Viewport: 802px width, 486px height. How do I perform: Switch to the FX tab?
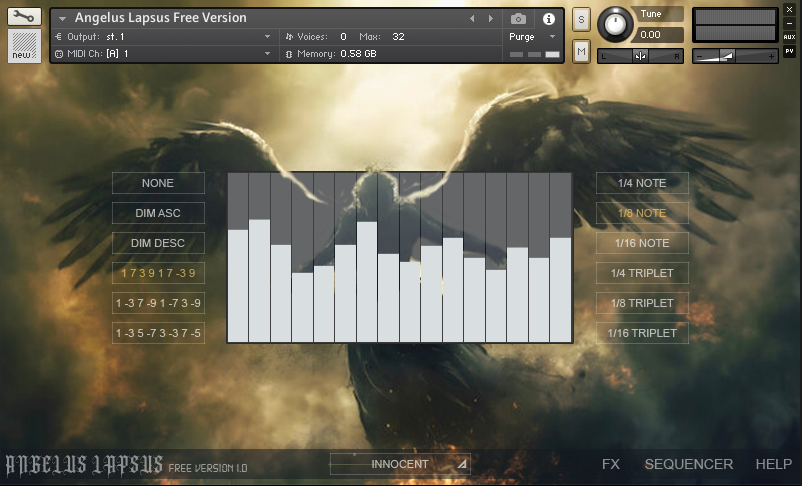(x=611, y=464)
